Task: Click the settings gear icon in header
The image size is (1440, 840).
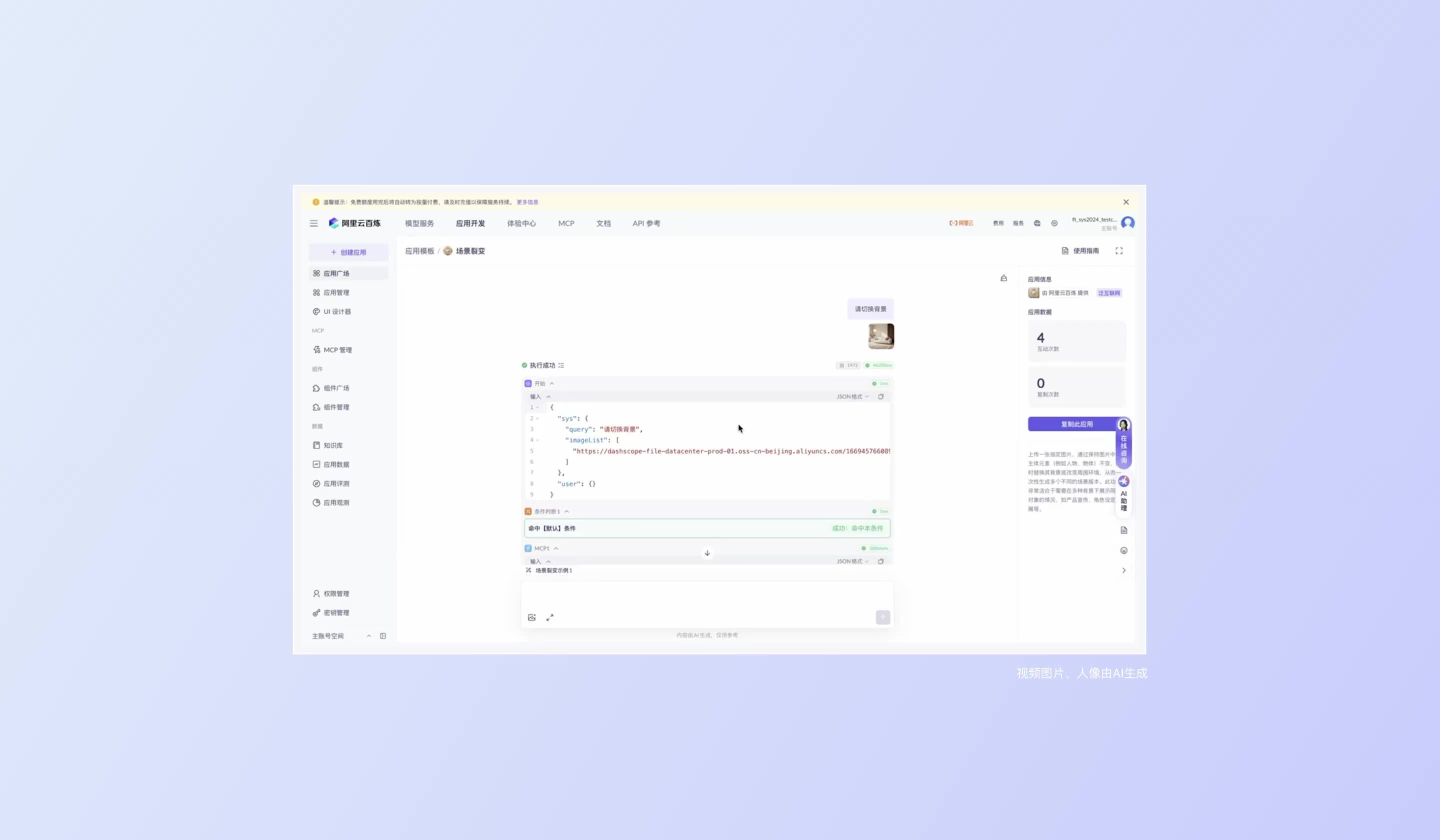Action: click(1054, 223)
